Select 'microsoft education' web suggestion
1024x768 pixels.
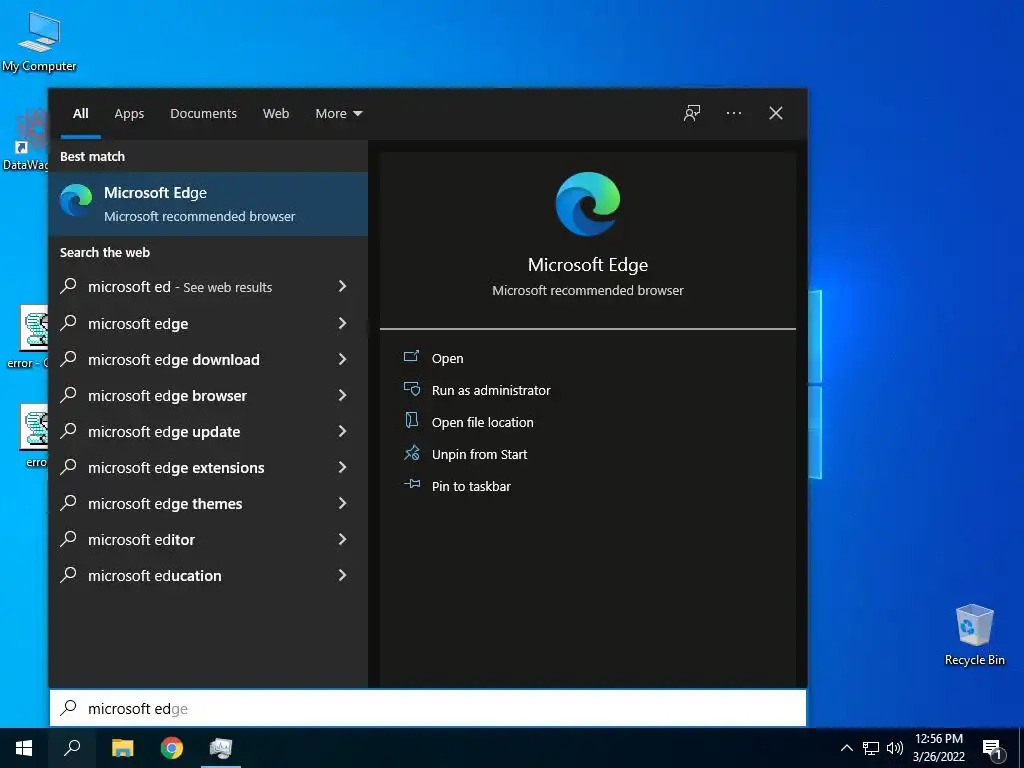208,575
